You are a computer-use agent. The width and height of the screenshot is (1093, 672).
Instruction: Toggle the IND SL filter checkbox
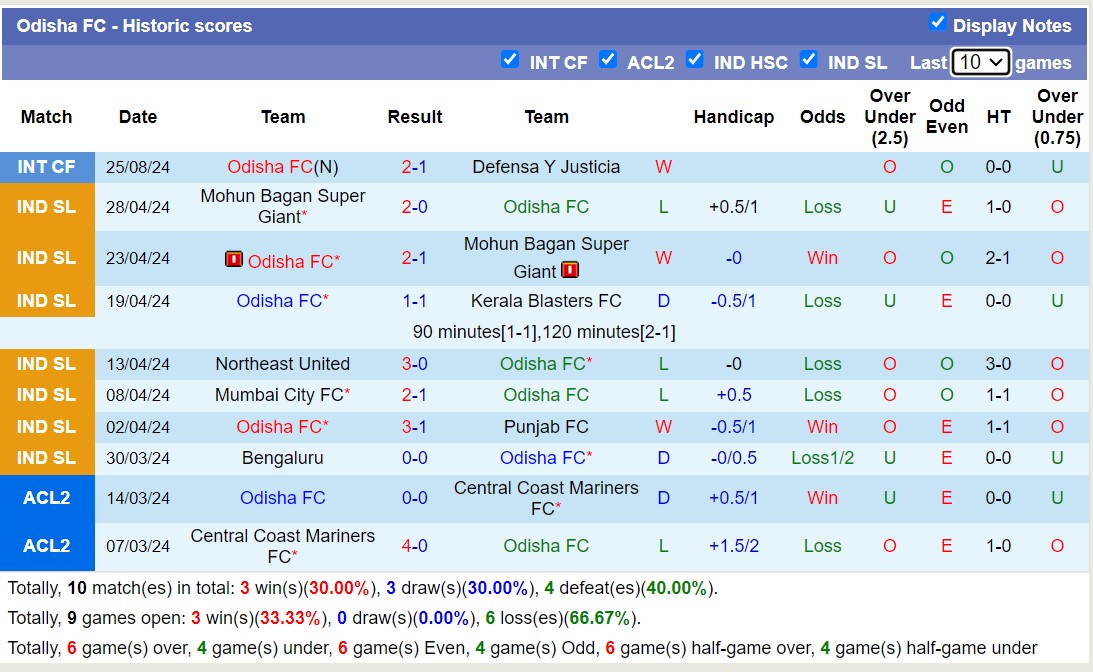[x=809, y=59]
